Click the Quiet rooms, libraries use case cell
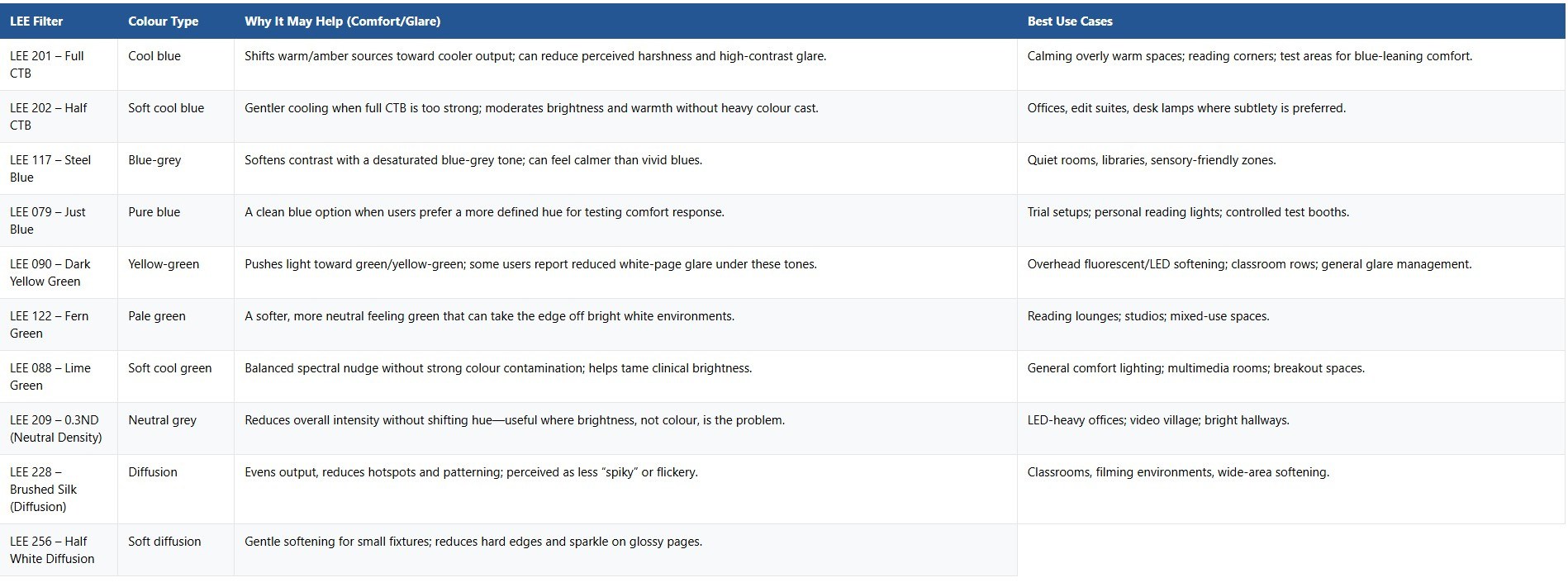Screen dimensions: 1568x587 pyautogui.click(x=1152, y=160)
